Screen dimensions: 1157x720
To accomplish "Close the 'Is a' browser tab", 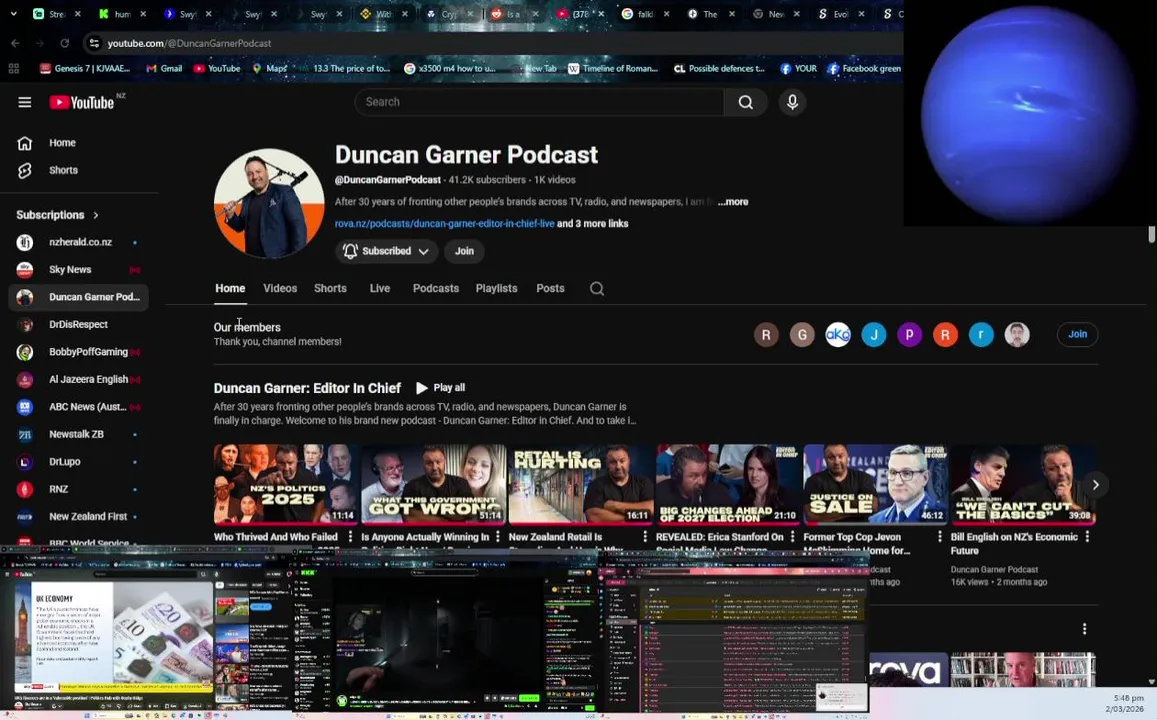I will click(x=536, y=14).
